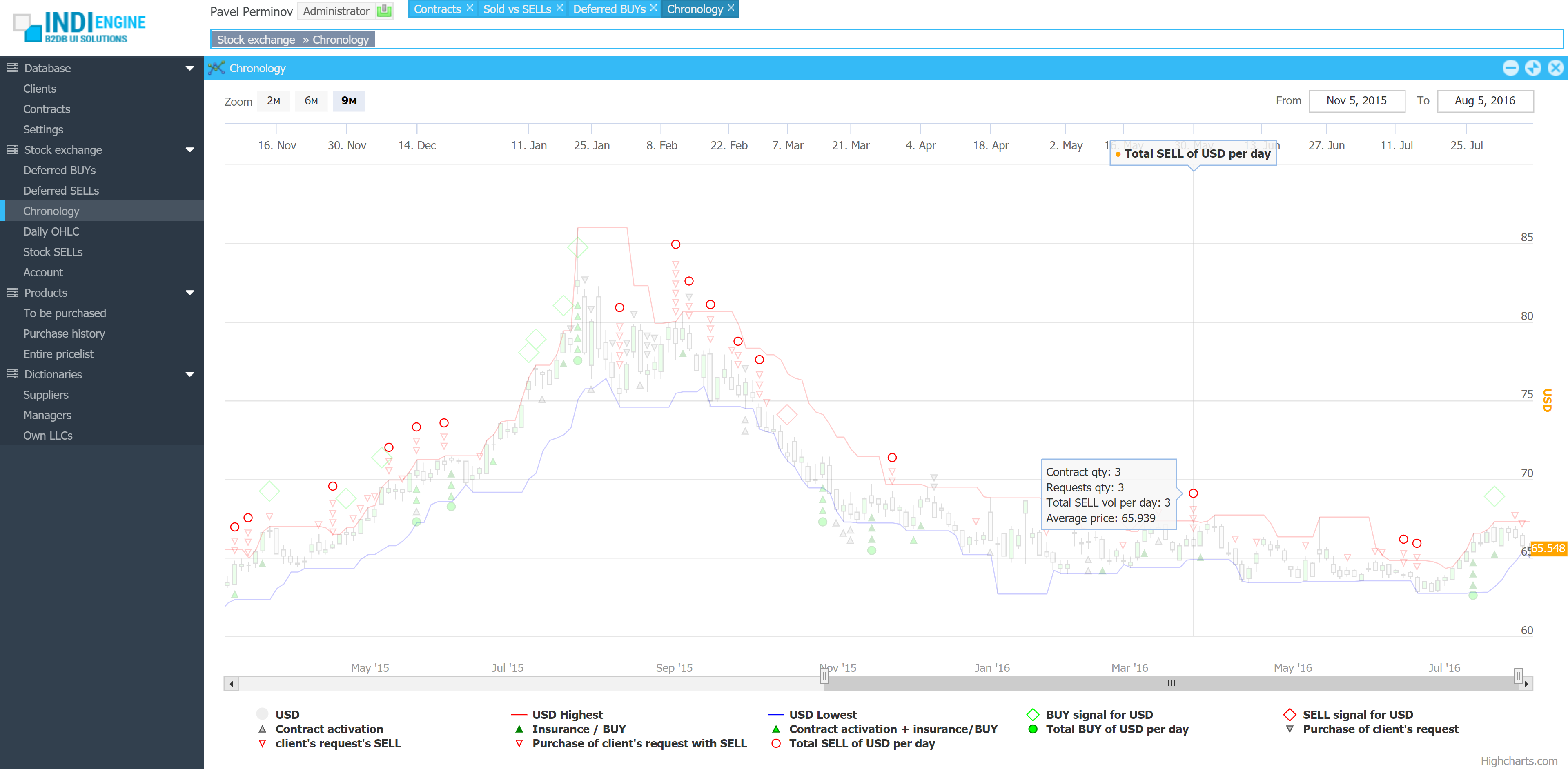The height and width of the screenshot is (769, 1568).
Task: Click left handle of chart navigator
Action: [x=824, y=675]
